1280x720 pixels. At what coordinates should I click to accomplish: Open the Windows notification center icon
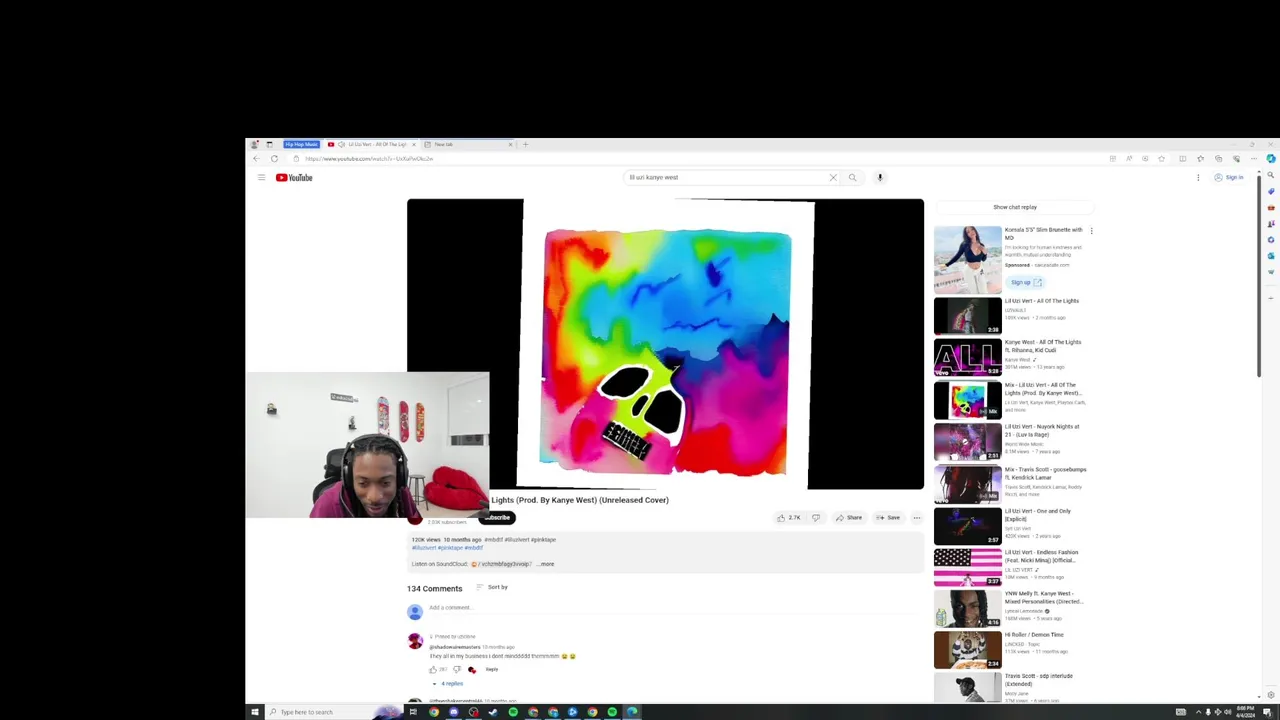pos(1267,712)
